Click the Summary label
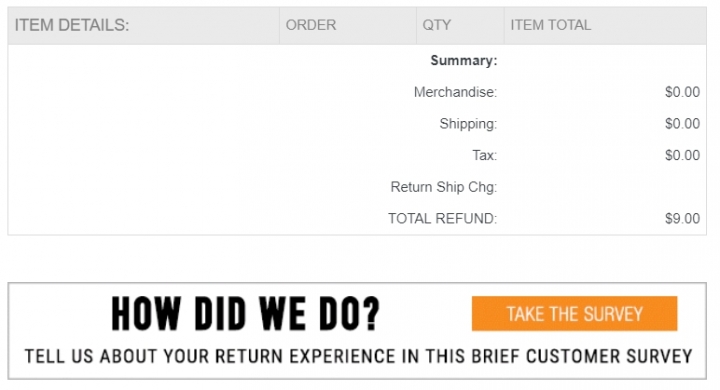 click(464, 61)
